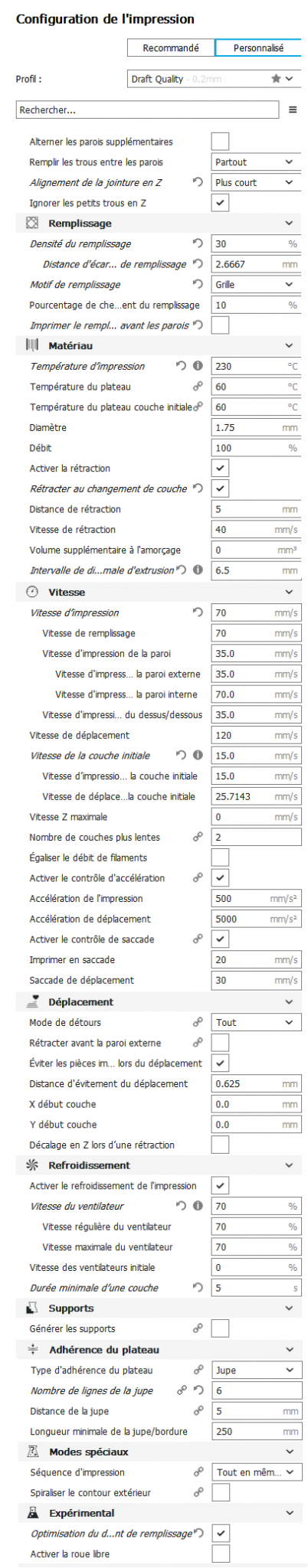This screenshot has height=1568, width=308.
Task: Open the settings visibility hamburger menu
Action: pos(293,110)
